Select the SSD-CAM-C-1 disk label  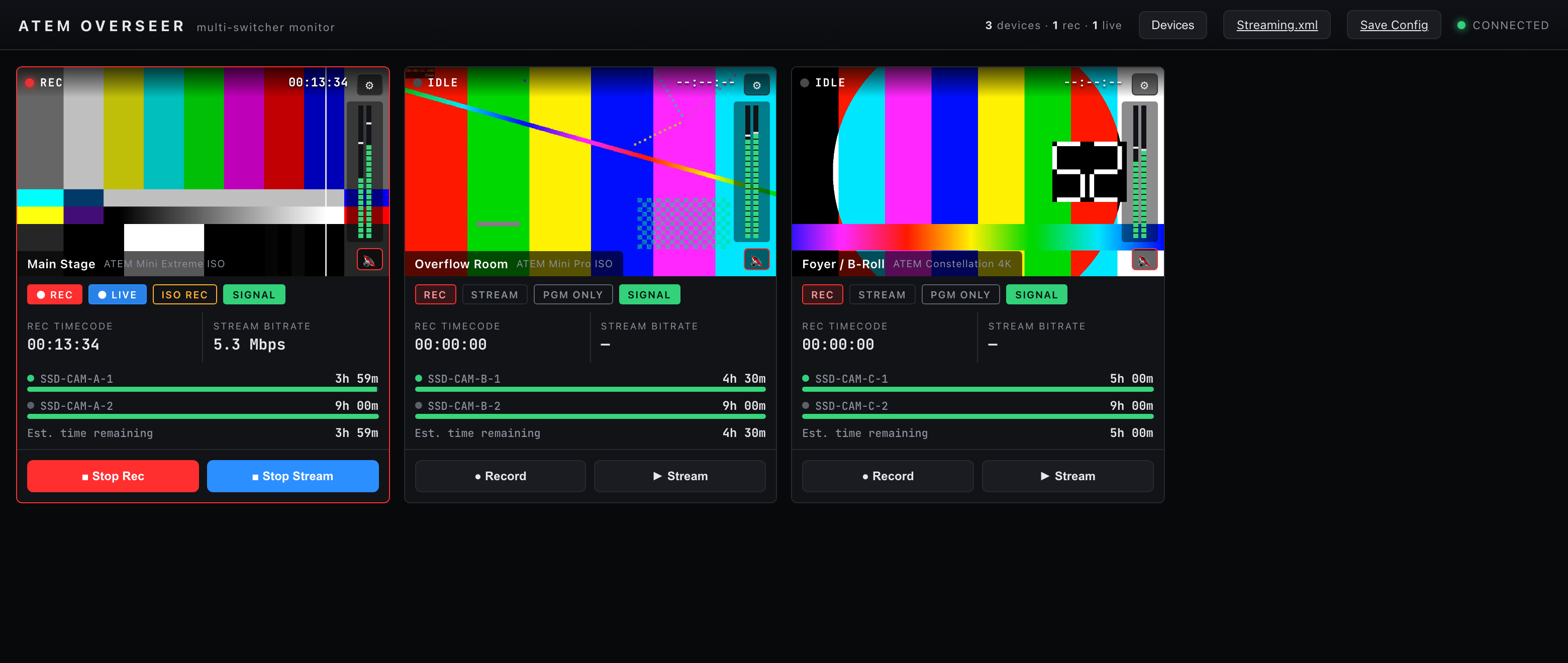click(x=851, y=378)
